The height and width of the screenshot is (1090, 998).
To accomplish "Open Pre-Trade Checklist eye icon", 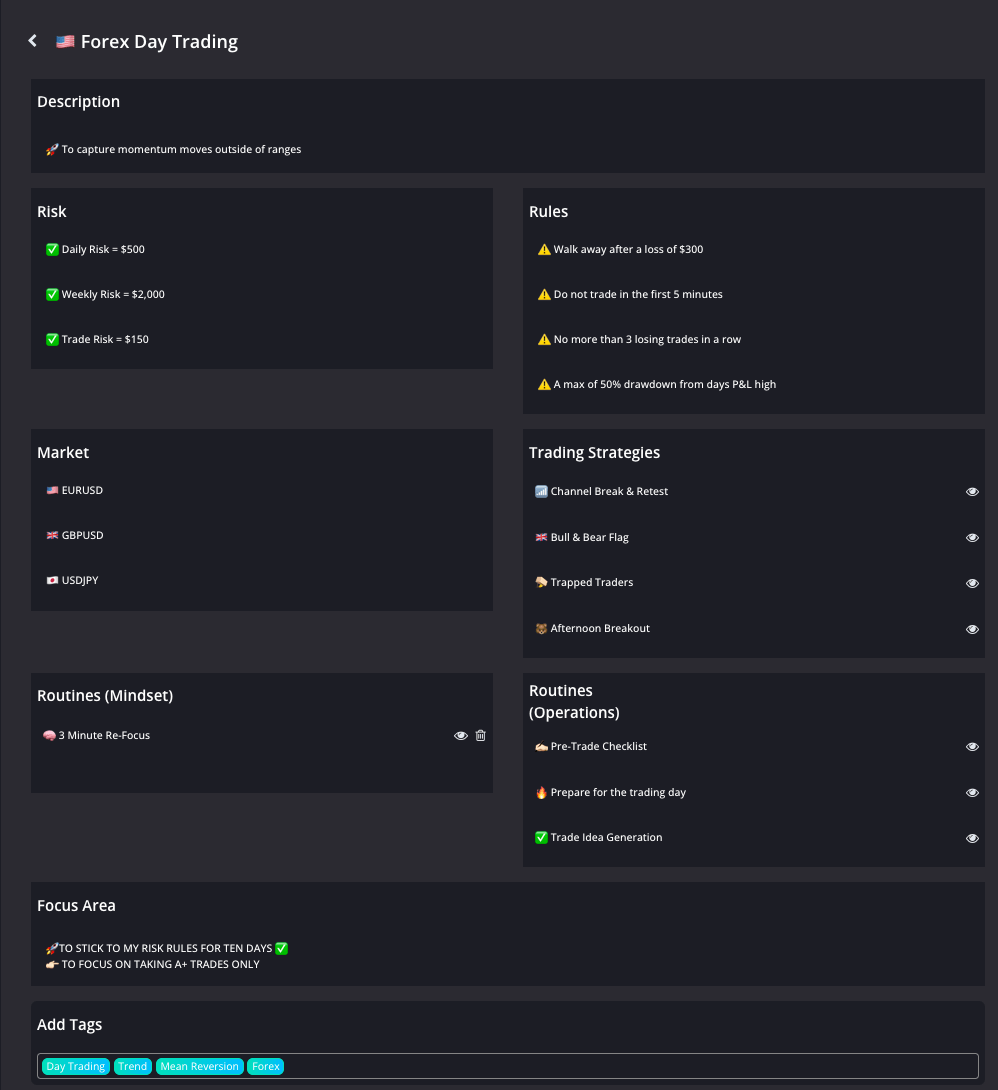I will pyautogui.click(x=972, y=747).
